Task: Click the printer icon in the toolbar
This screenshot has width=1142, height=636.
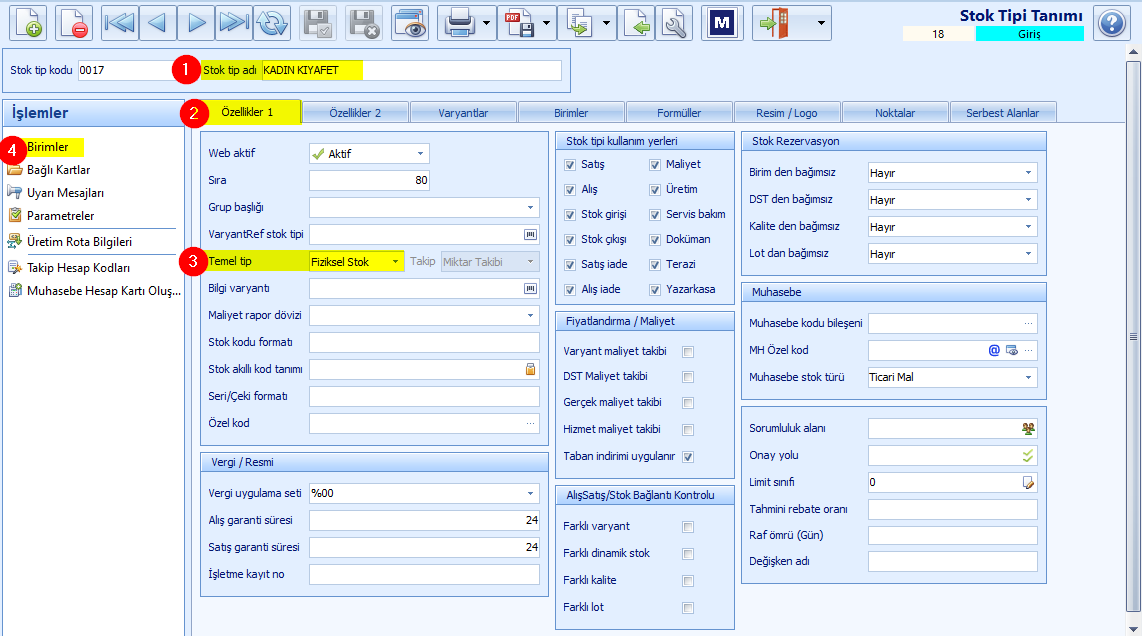Action: click(x=460, y=23)
